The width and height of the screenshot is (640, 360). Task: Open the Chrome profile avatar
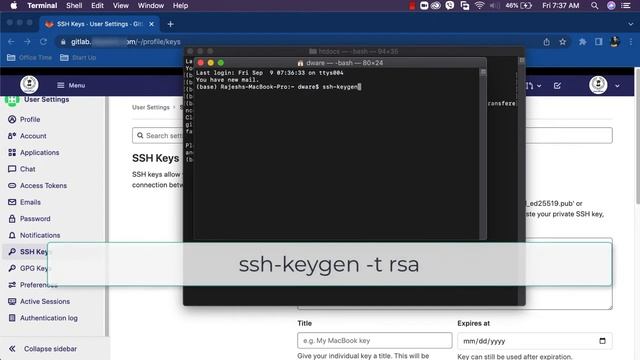(615, 42)
